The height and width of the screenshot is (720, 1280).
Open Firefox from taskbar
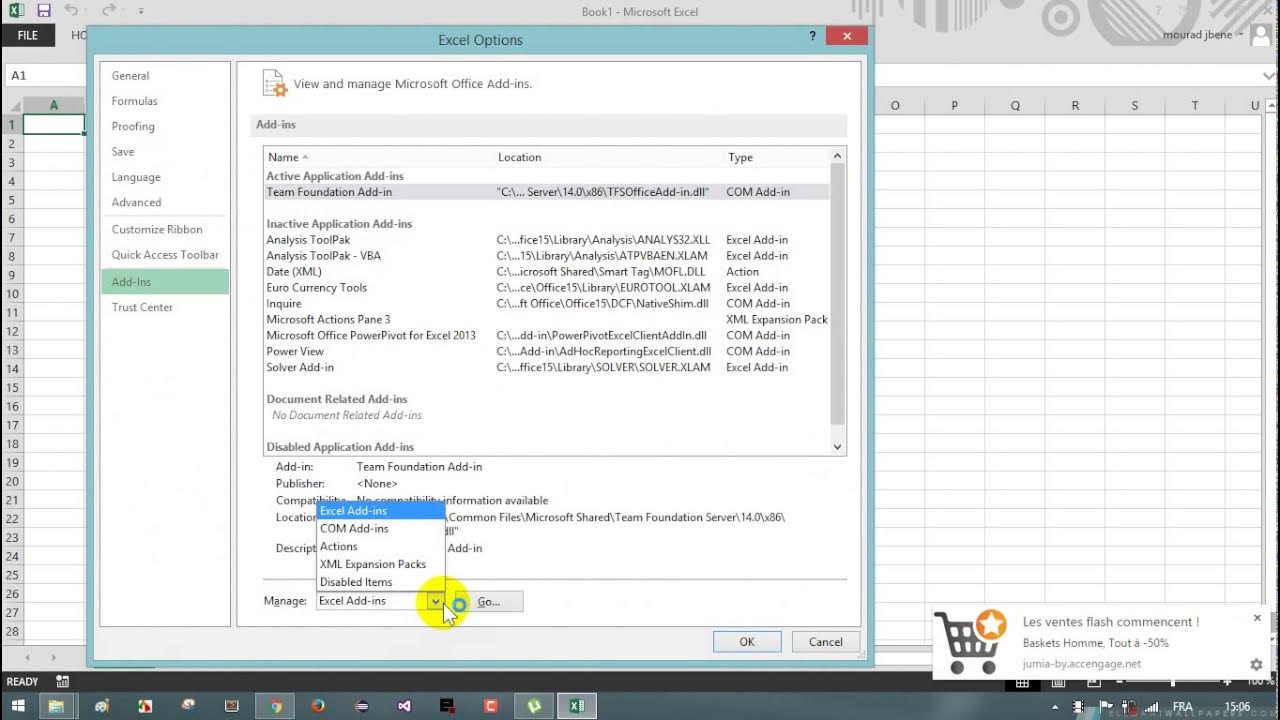[318, 706]
